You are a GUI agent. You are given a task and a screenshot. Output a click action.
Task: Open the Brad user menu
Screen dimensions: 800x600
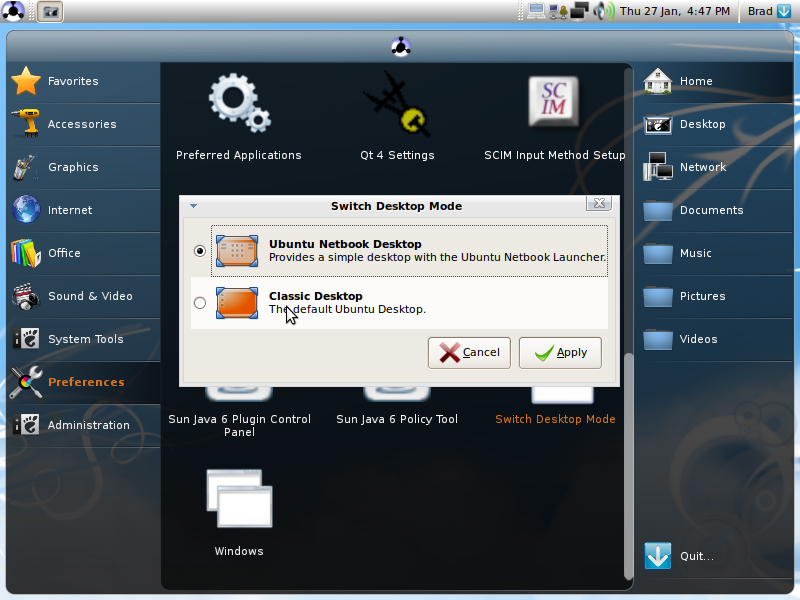pyautogui.click(x=769, y=11)
